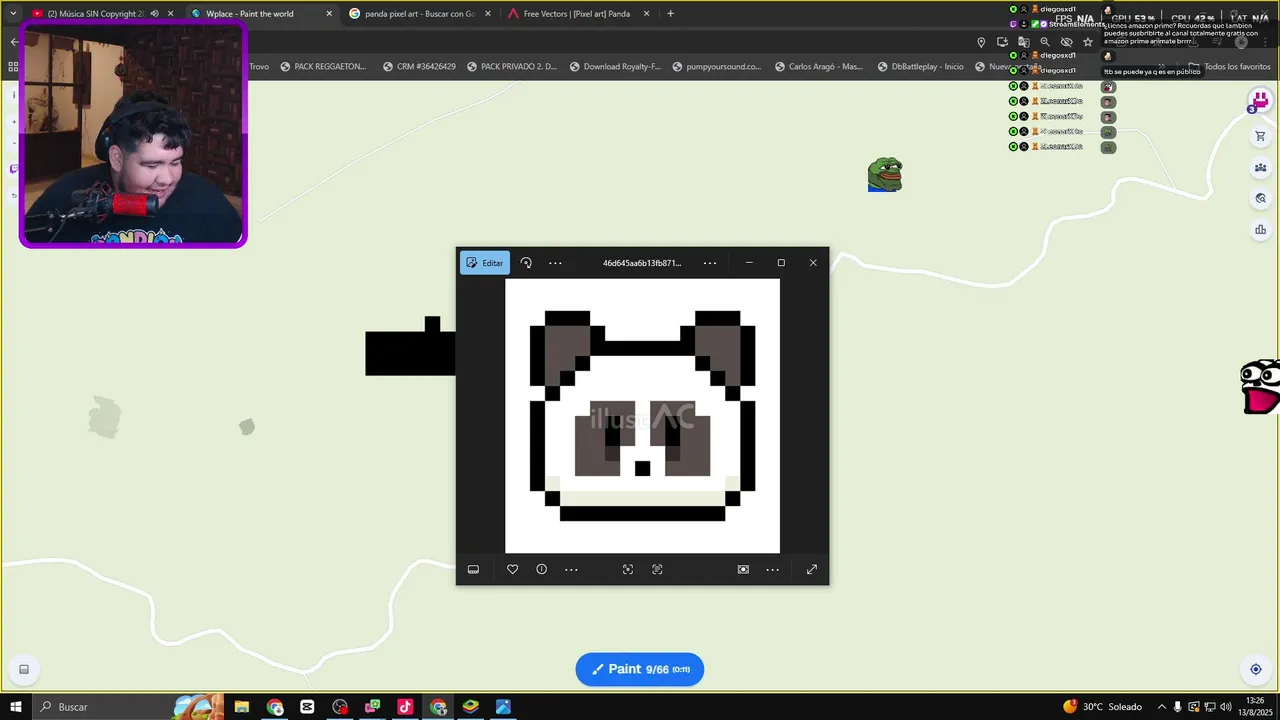1280x720 pixels.
Task: Open PACK REGGAETON bookmark
Action: [323, 67]
